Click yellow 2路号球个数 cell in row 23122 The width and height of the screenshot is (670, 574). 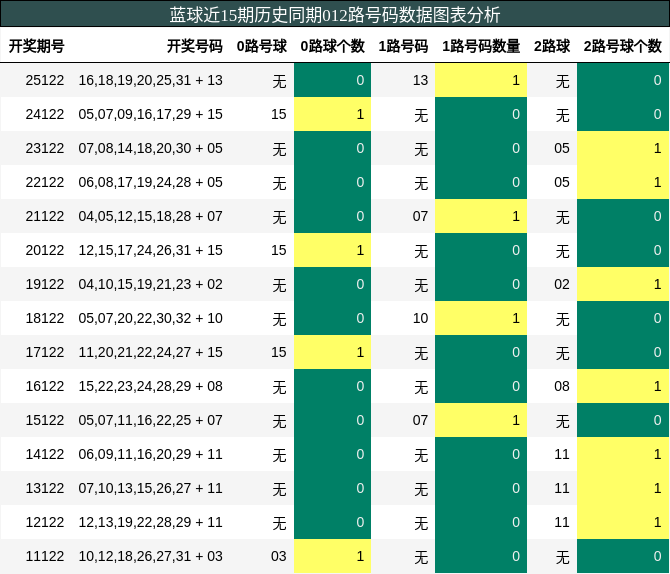tap(623, 148)
